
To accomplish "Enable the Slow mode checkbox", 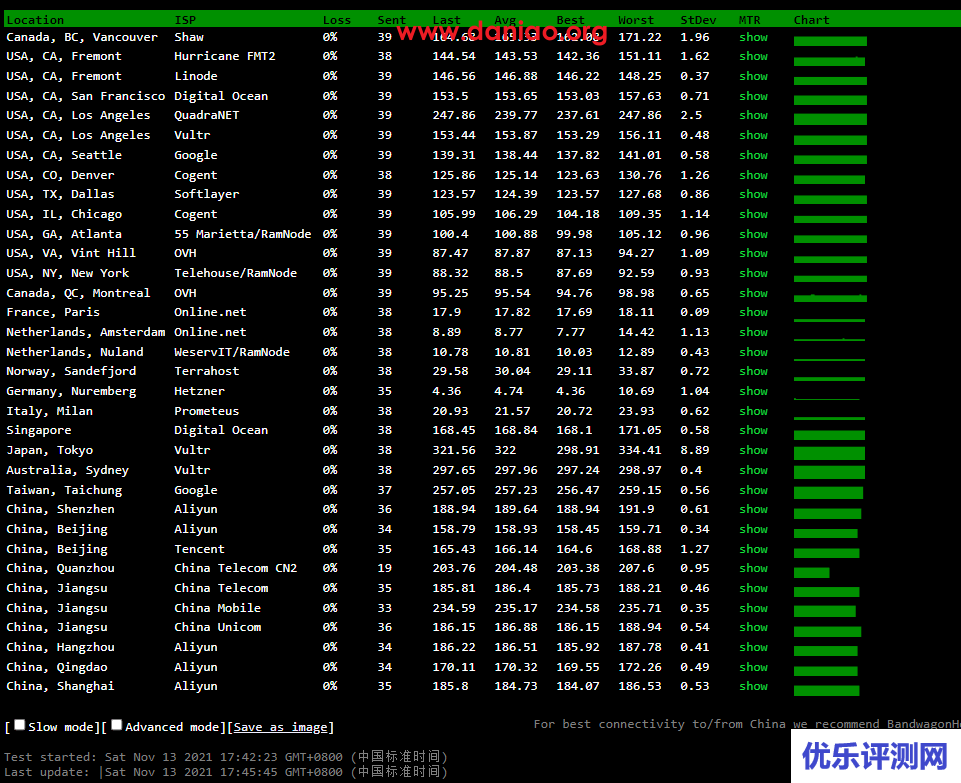I will (x=20, y=725).
